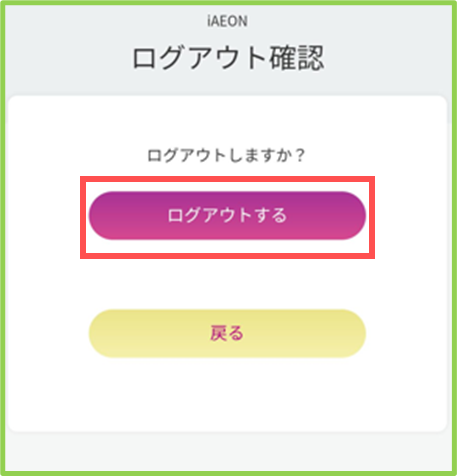Return to previous screen with 戻る
Screen dimensions: 457x476
[227, 333]
